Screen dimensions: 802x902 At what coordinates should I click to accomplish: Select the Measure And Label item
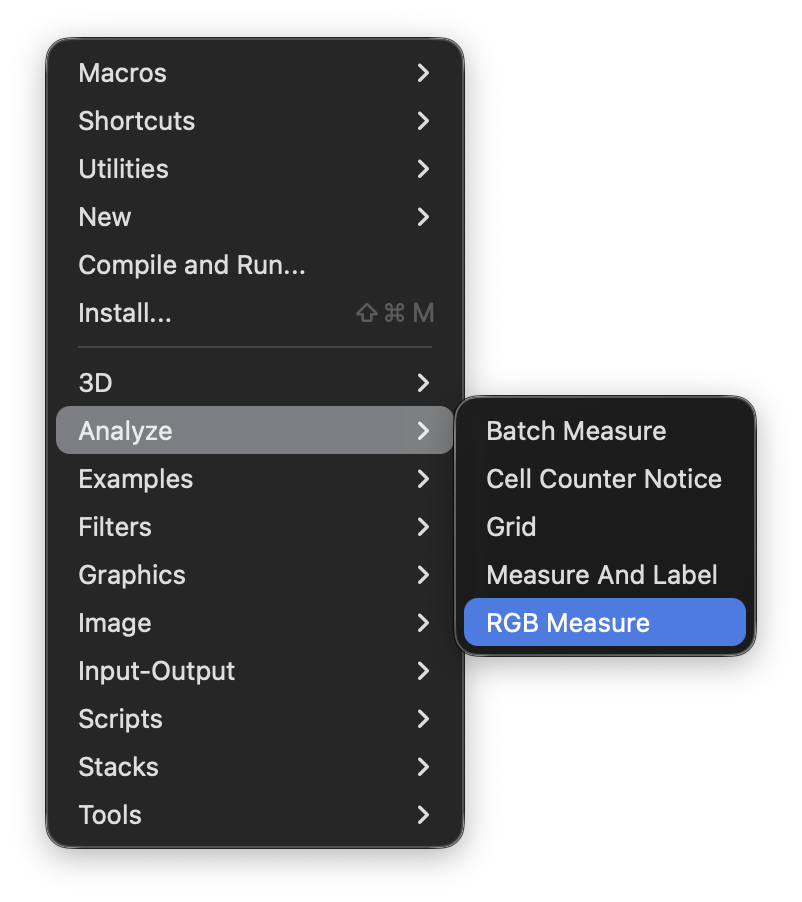pos(604,575)
